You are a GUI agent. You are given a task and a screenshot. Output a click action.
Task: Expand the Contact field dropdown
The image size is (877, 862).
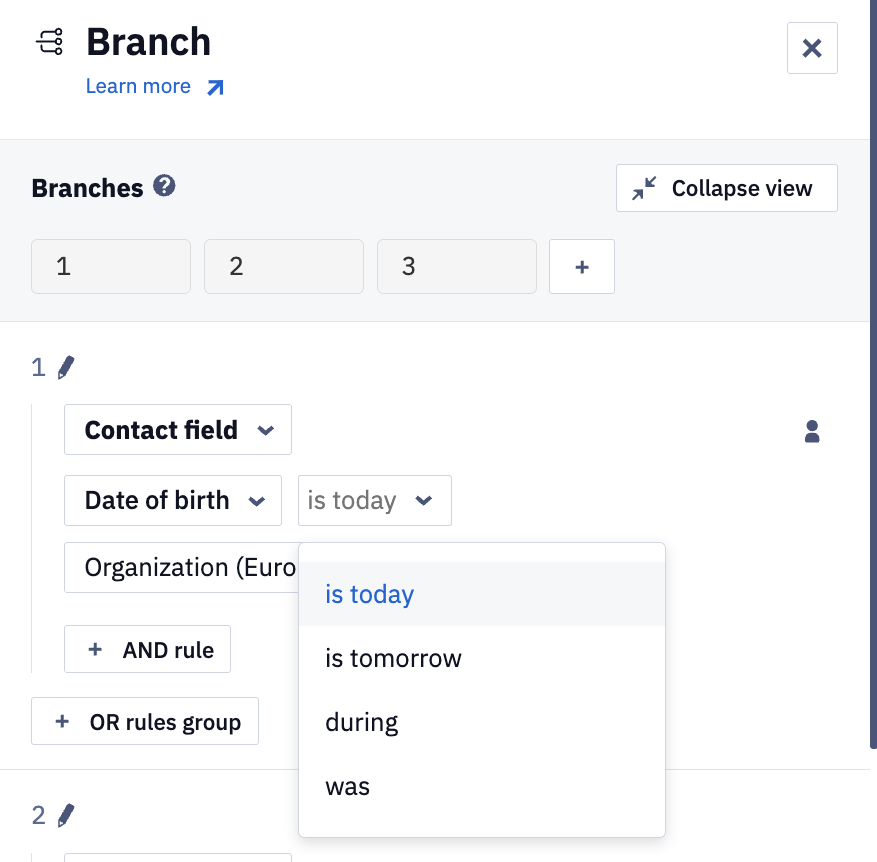pyautogui.click(x=178, y=430)
